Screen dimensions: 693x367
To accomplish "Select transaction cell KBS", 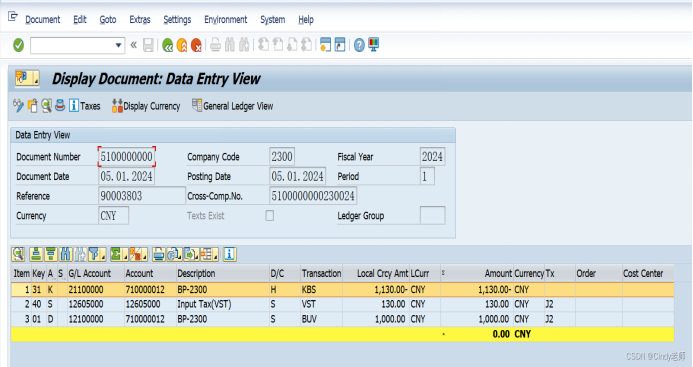I will (x=322, y=290).
